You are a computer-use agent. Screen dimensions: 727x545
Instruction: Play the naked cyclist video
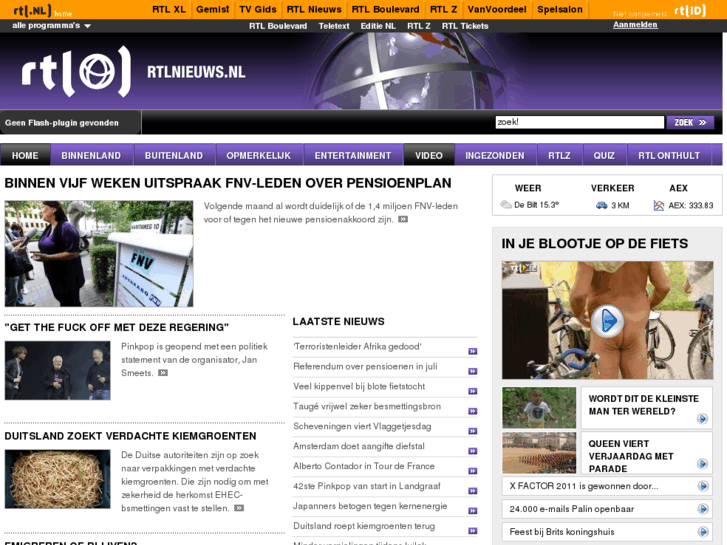[x=607, y=321]
